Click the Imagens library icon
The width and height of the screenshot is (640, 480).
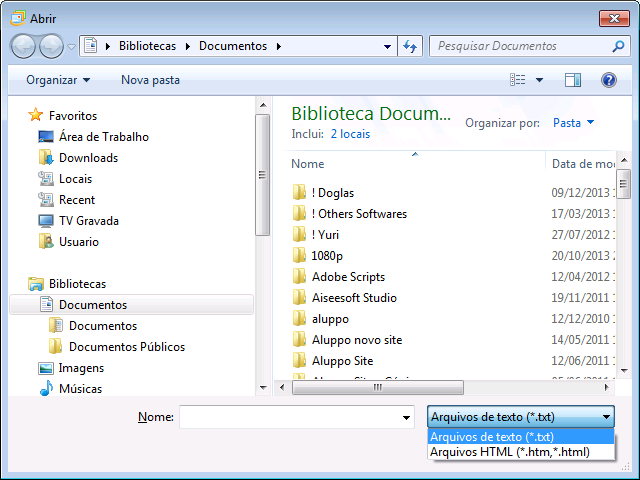(x=46, y=368)
